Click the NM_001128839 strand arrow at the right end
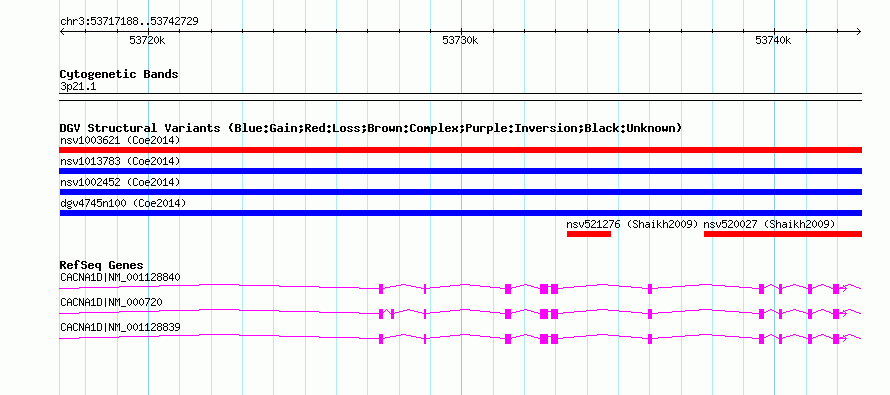 tap(844, 339)
